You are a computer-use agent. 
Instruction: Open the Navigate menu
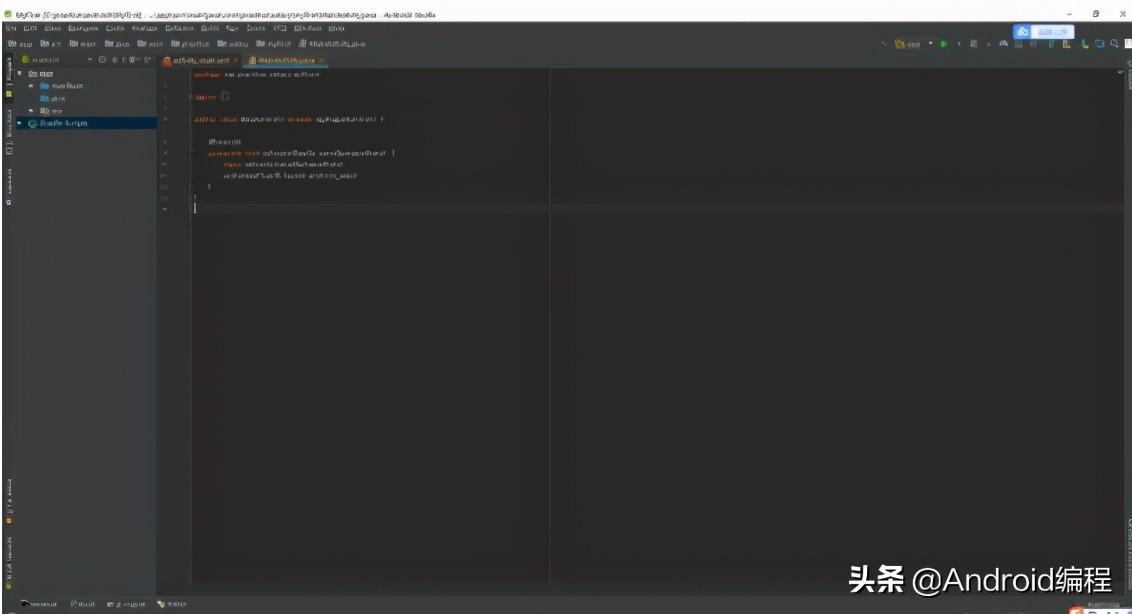pyautogui.click(x=82, y=28)
